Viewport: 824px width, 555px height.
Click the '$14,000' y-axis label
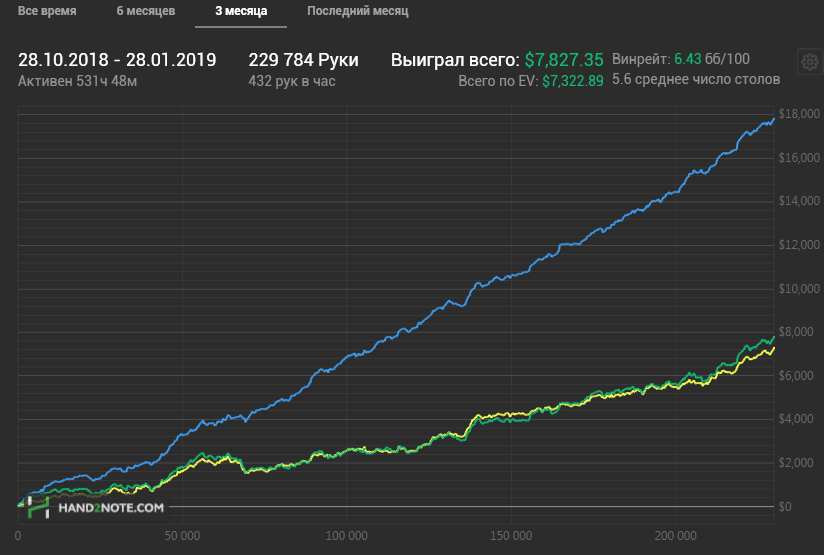pos(799,201)
